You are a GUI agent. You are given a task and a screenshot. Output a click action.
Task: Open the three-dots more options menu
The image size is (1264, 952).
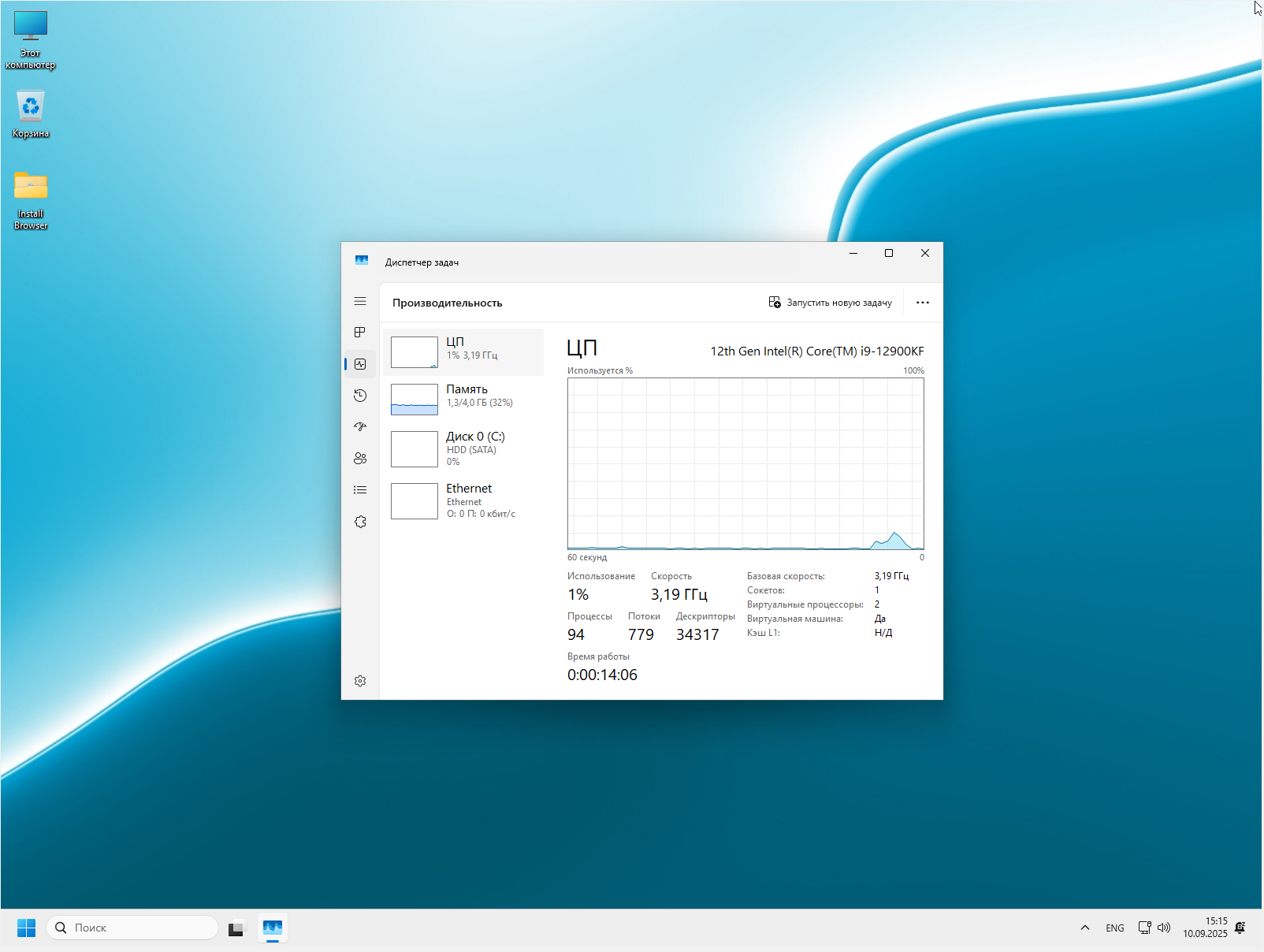[922, 303]
